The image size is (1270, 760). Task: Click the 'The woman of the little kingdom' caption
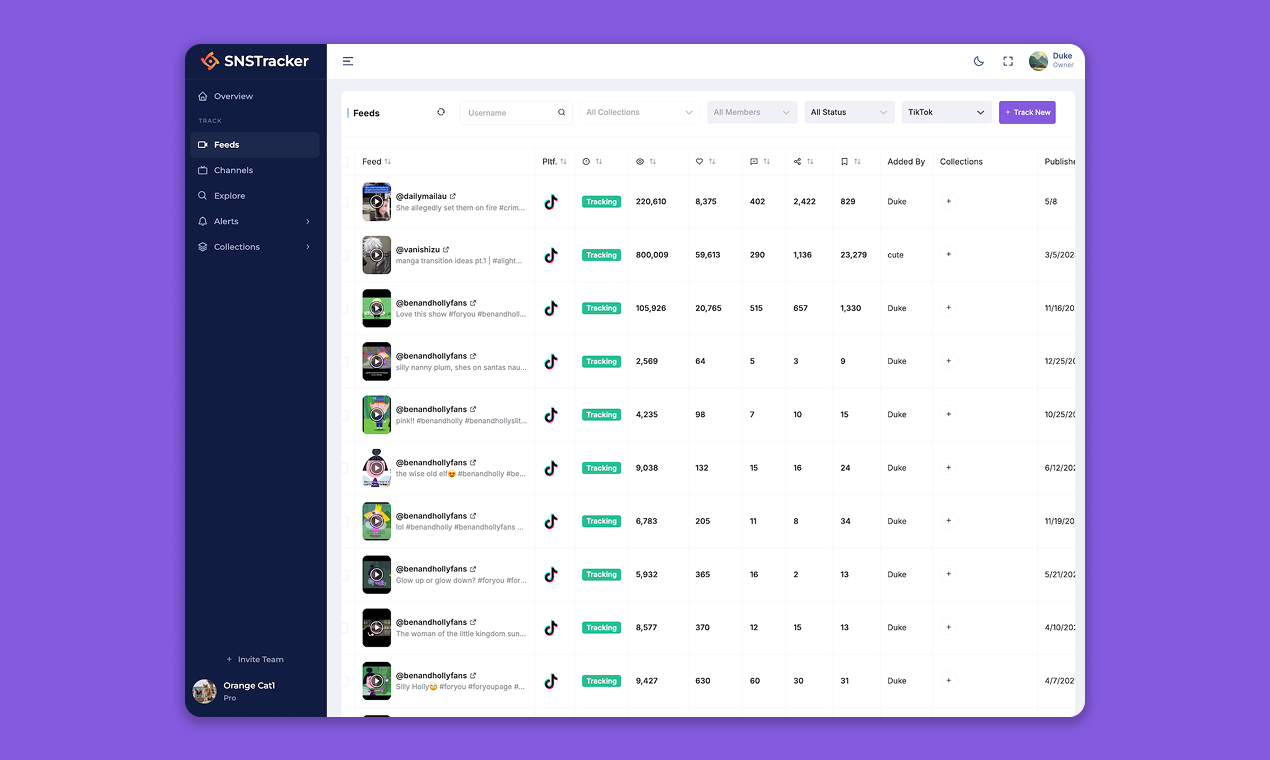(x=461, y=634)
